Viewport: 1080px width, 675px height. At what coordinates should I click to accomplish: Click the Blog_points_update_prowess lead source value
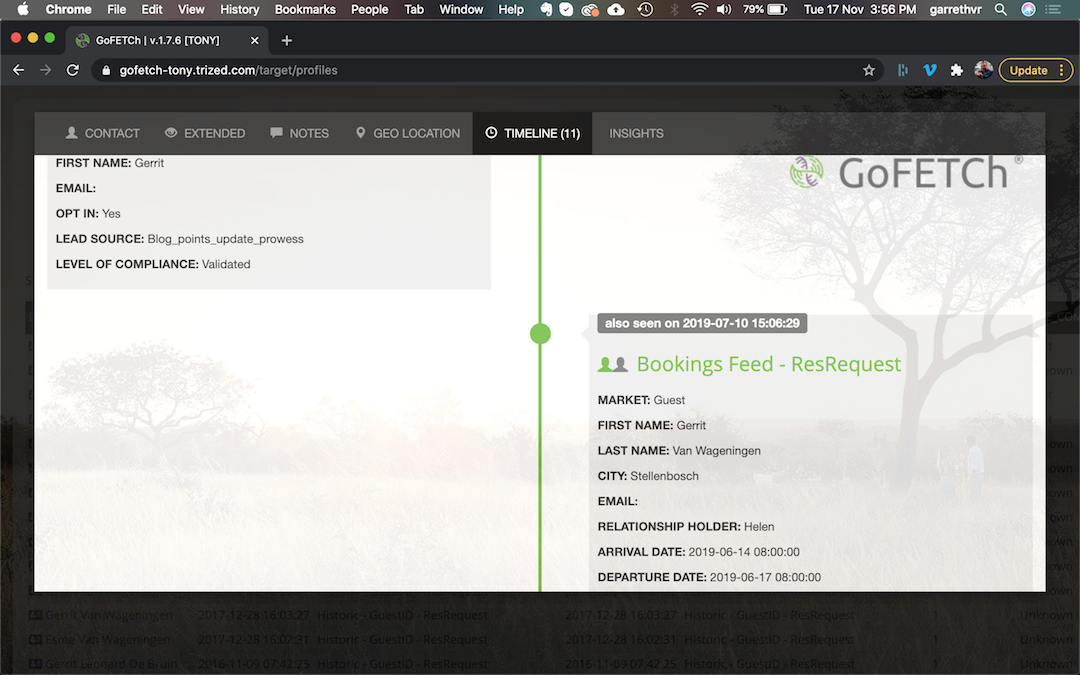225,239
